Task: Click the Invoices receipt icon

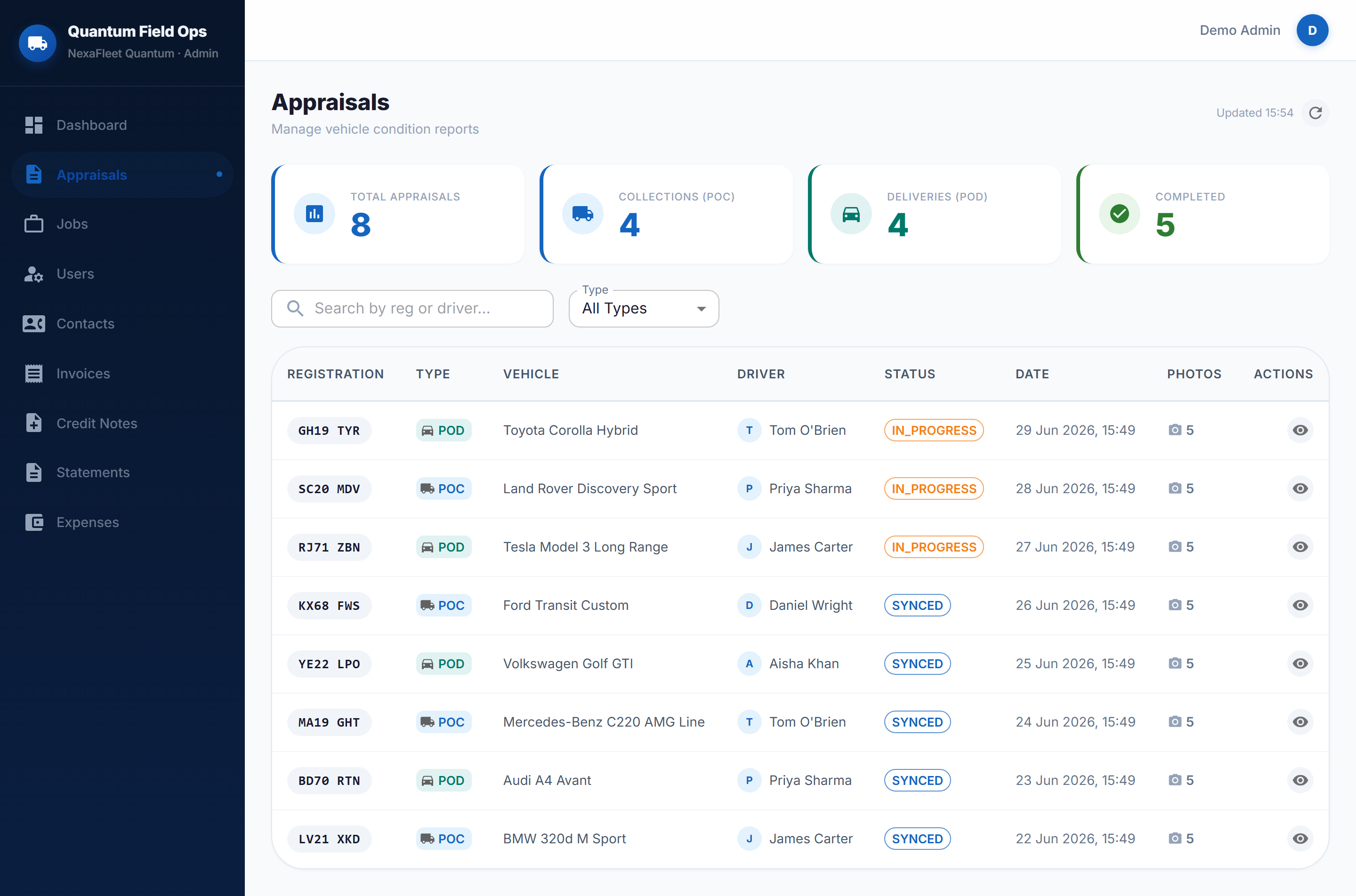Action: tap(34, 373)
